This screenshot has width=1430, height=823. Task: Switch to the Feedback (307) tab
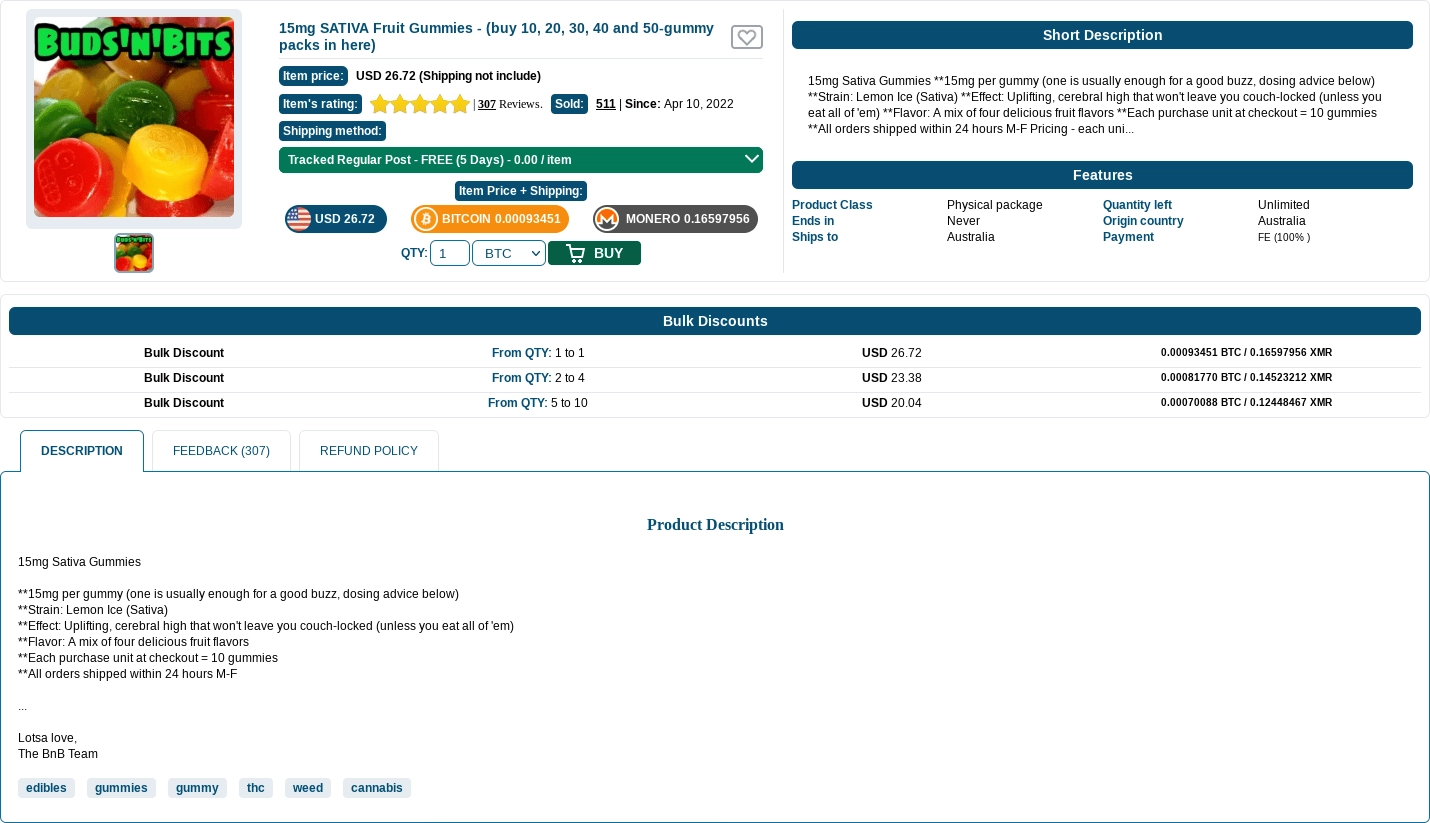[x=221, y=451]
